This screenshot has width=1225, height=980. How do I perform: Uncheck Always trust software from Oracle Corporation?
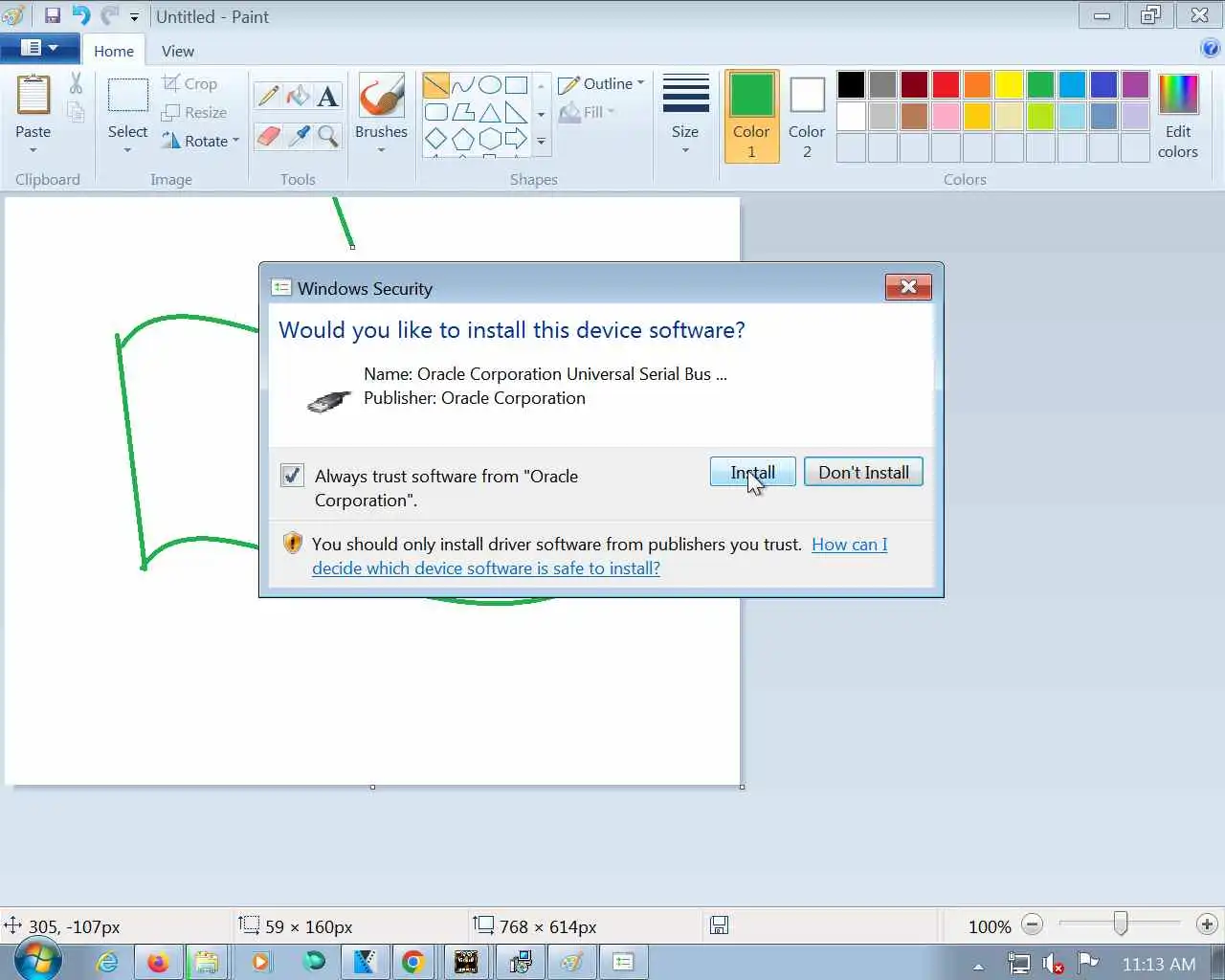(x=292, y=475)
